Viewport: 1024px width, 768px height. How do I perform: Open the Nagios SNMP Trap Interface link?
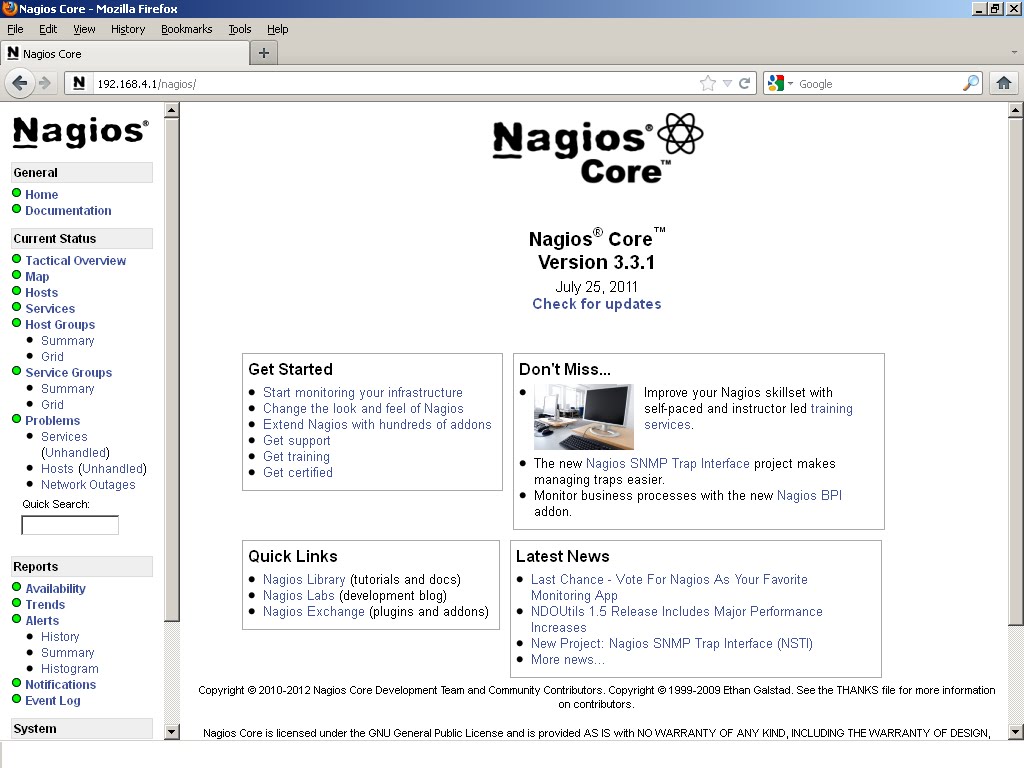point(667,464)
